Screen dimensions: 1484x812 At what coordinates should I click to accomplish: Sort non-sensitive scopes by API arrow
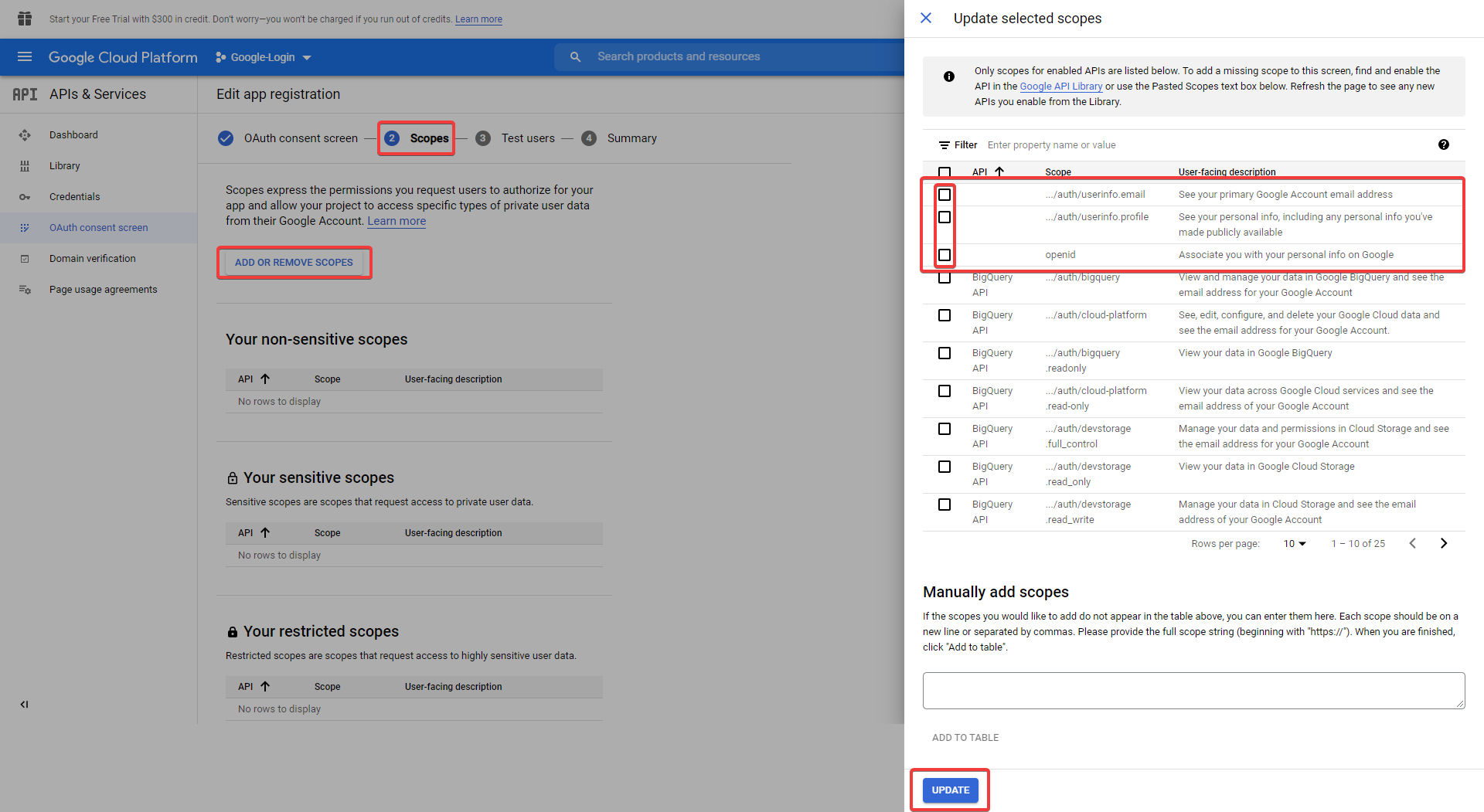point(265,379)
